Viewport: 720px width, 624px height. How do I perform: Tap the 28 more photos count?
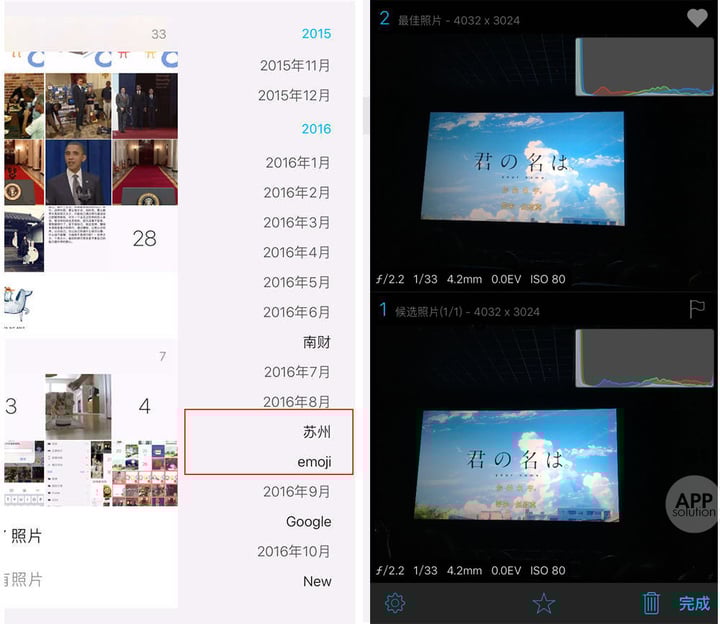click(145, 239)
